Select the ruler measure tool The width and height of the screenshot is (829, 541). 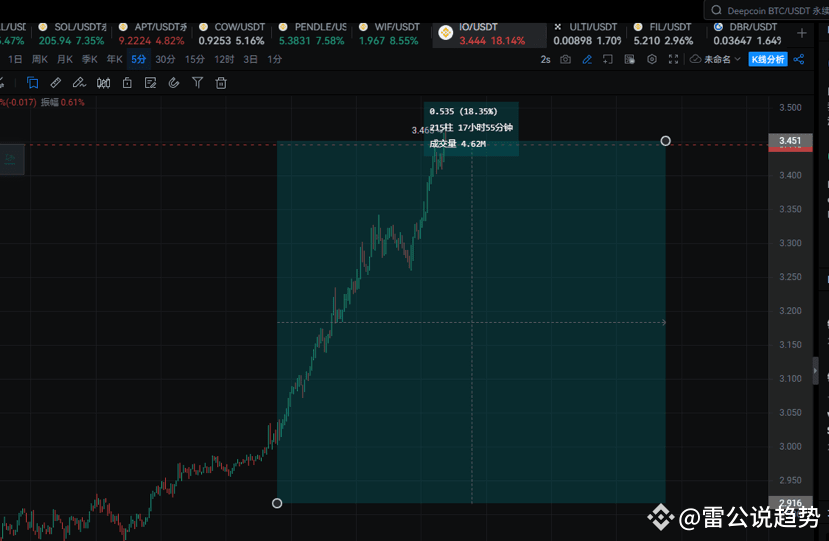[x=56, y=82]
